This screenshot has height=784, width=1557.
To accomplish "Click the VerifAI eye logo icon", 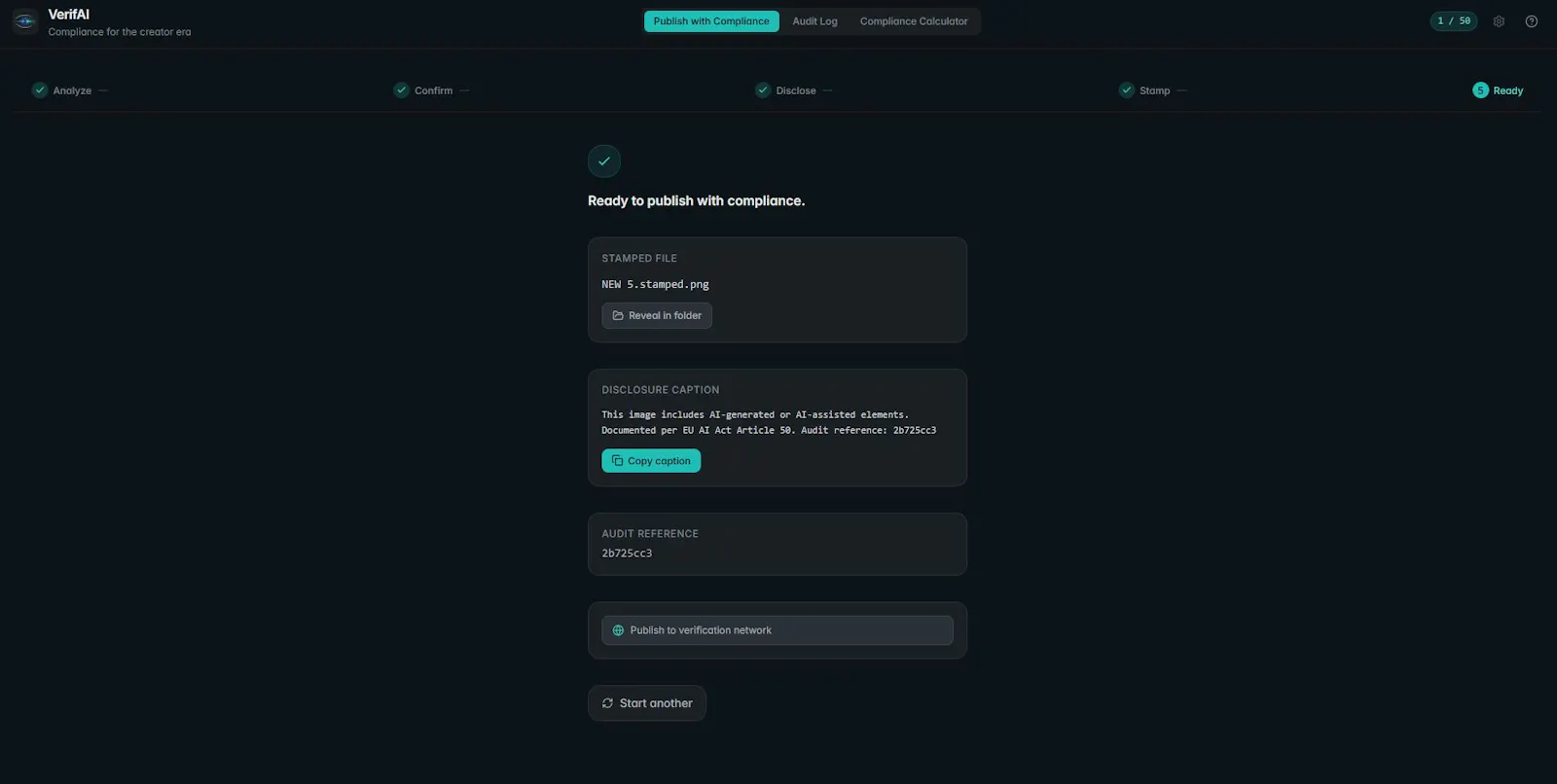I will (x=25, y=21).
